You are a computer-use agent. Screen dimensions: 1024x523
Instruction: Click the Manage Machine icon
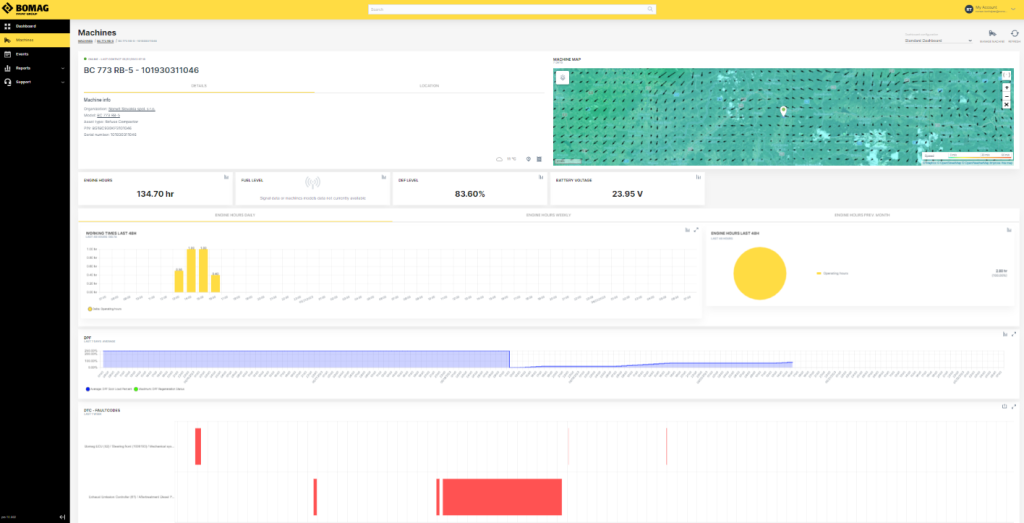click(992, 34)
